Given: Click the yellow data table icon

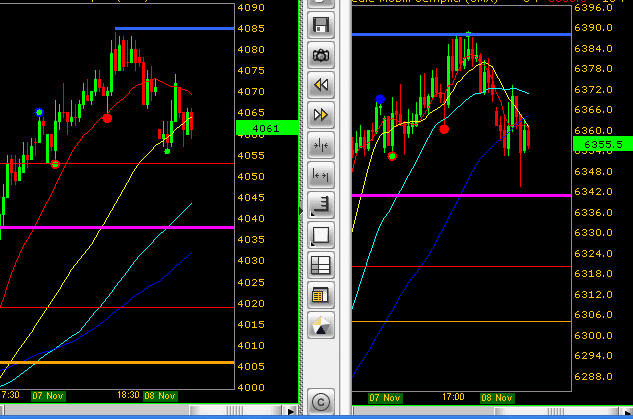Looking at the screenshot, I should pyautogui.click(x=321, y=295).
